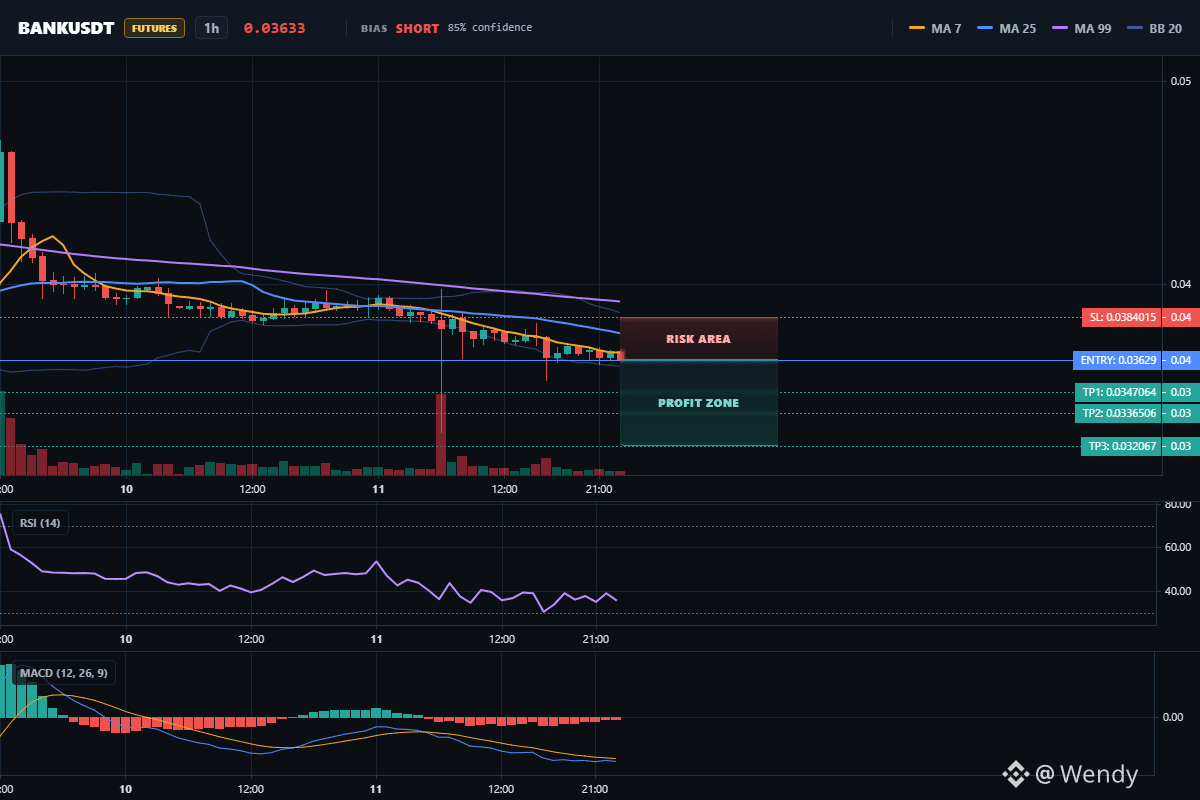Toggle the BB 20 legend entry
This screenshot has width=1200, height=800.
point(1154,28)
